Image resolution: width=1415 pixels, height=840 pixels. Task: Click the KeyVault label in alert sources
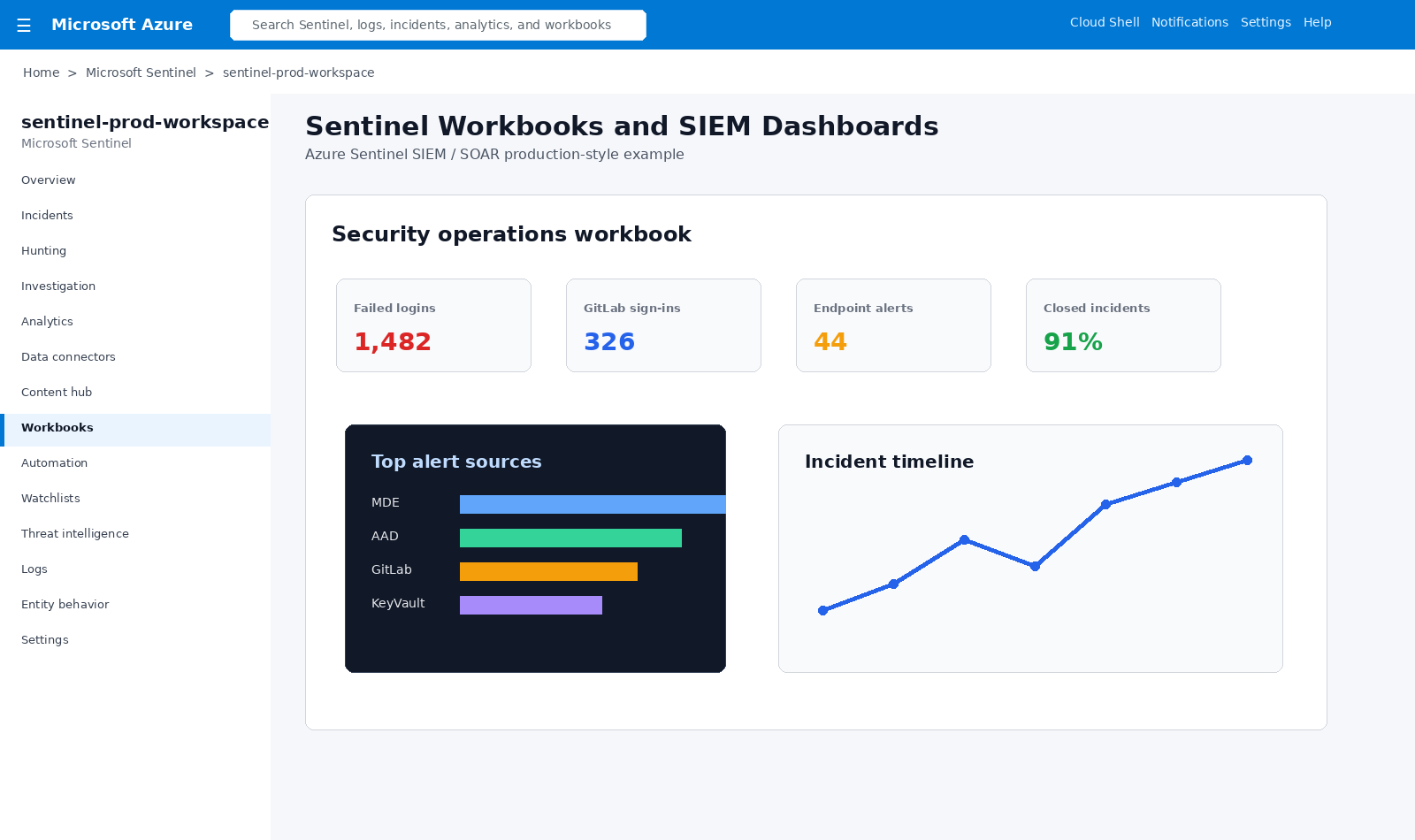pos(398,603)
